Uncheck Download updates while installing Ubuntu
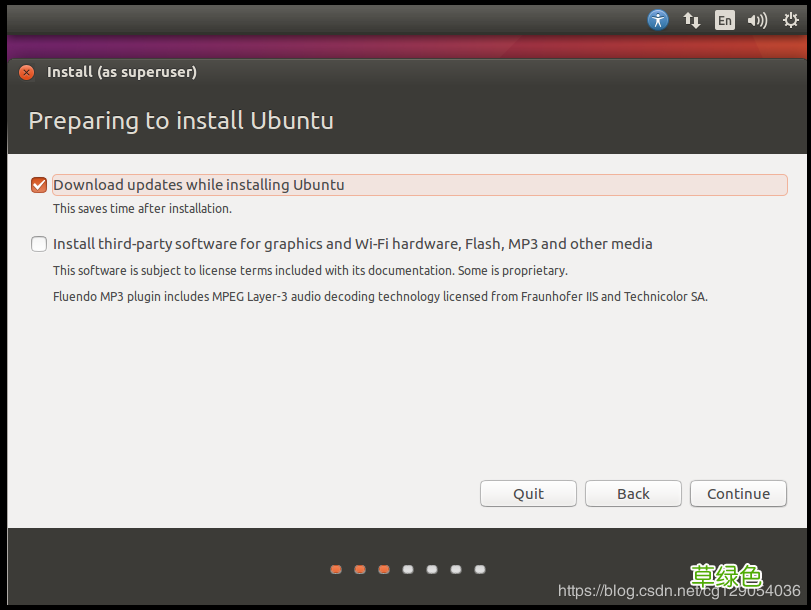The height and width of the screenshot is (610, 811). click(39, 185)
